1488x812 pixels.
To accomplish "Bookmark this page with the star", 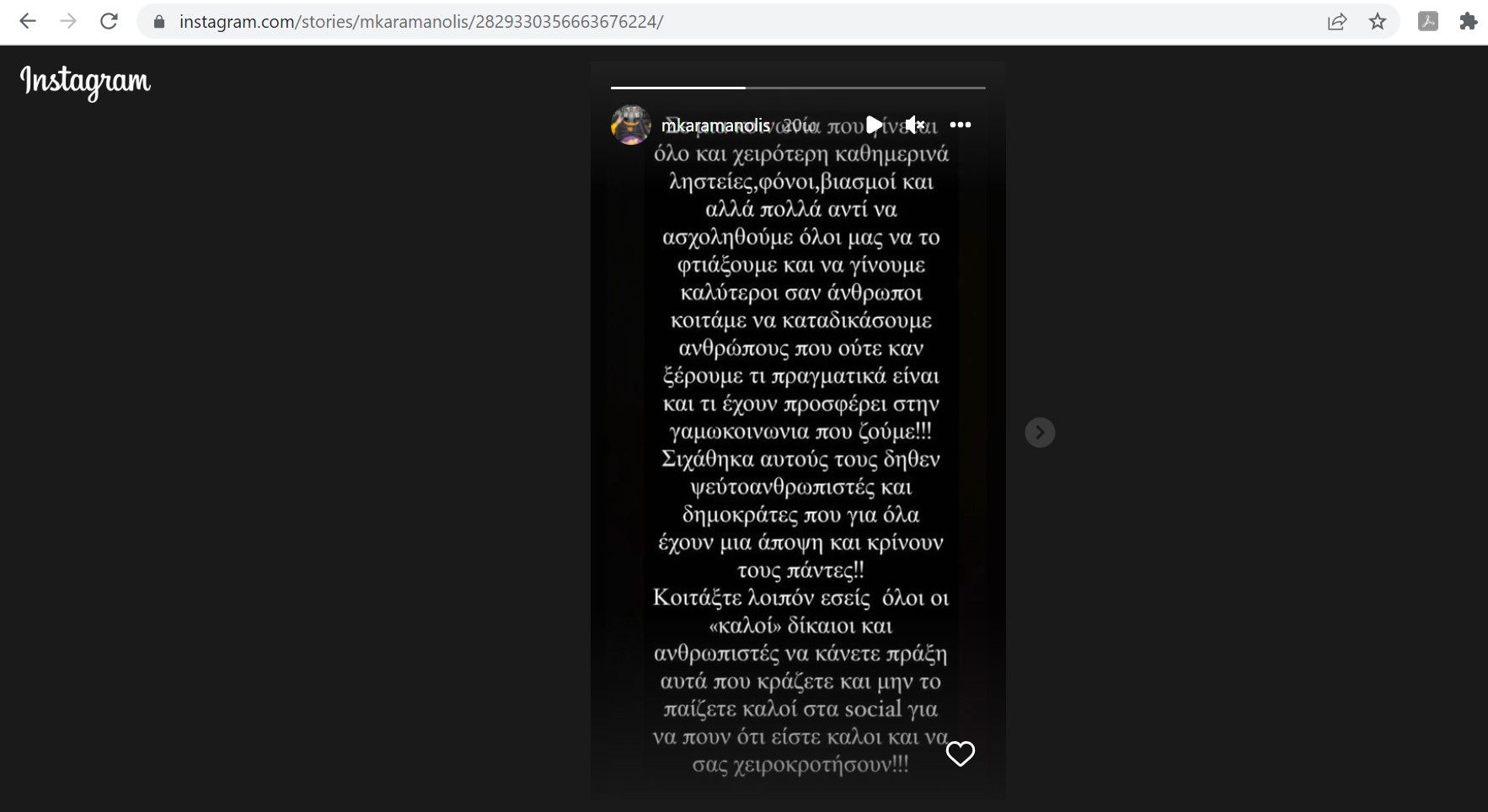I will pos(1378,22).
